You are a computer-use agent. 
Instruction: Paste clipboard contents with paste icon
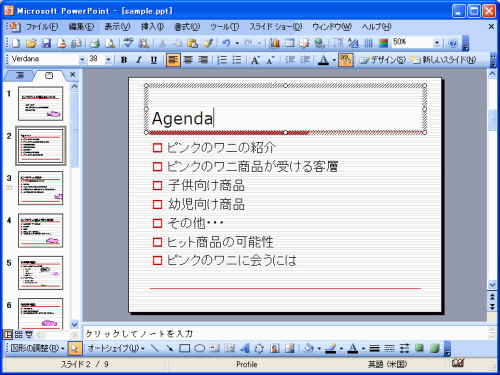(x=193, y=43)
